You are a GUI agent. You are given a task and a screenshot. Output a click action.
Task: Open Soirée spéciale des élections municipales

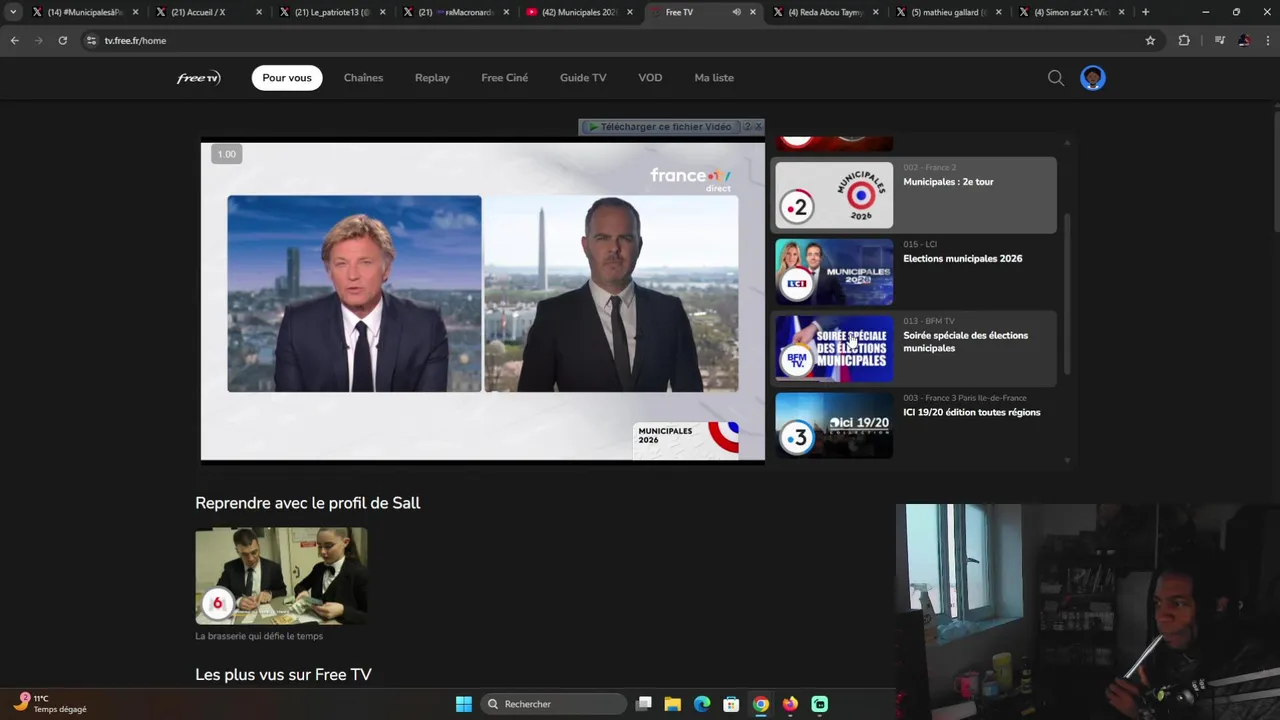click(x=965, y=342)
